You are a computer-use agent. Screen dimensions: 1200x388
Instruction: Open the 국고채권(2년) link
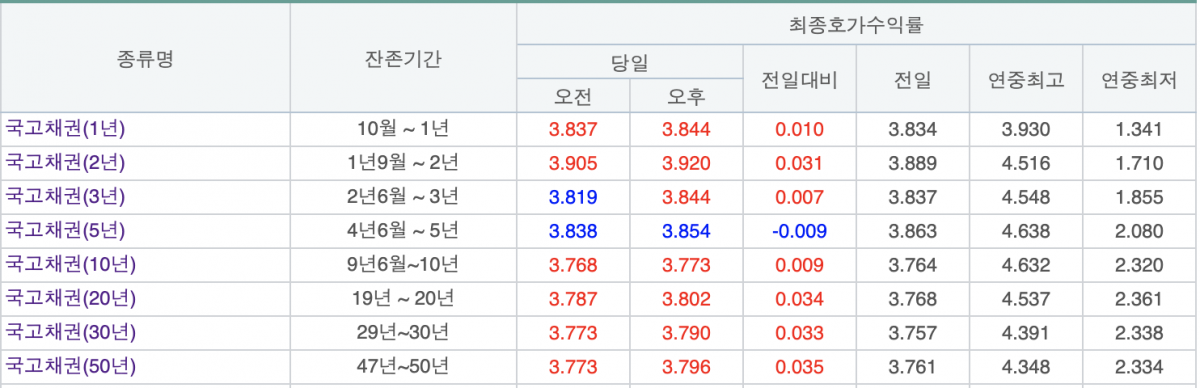pyautogui.click(x=65, y=162)
